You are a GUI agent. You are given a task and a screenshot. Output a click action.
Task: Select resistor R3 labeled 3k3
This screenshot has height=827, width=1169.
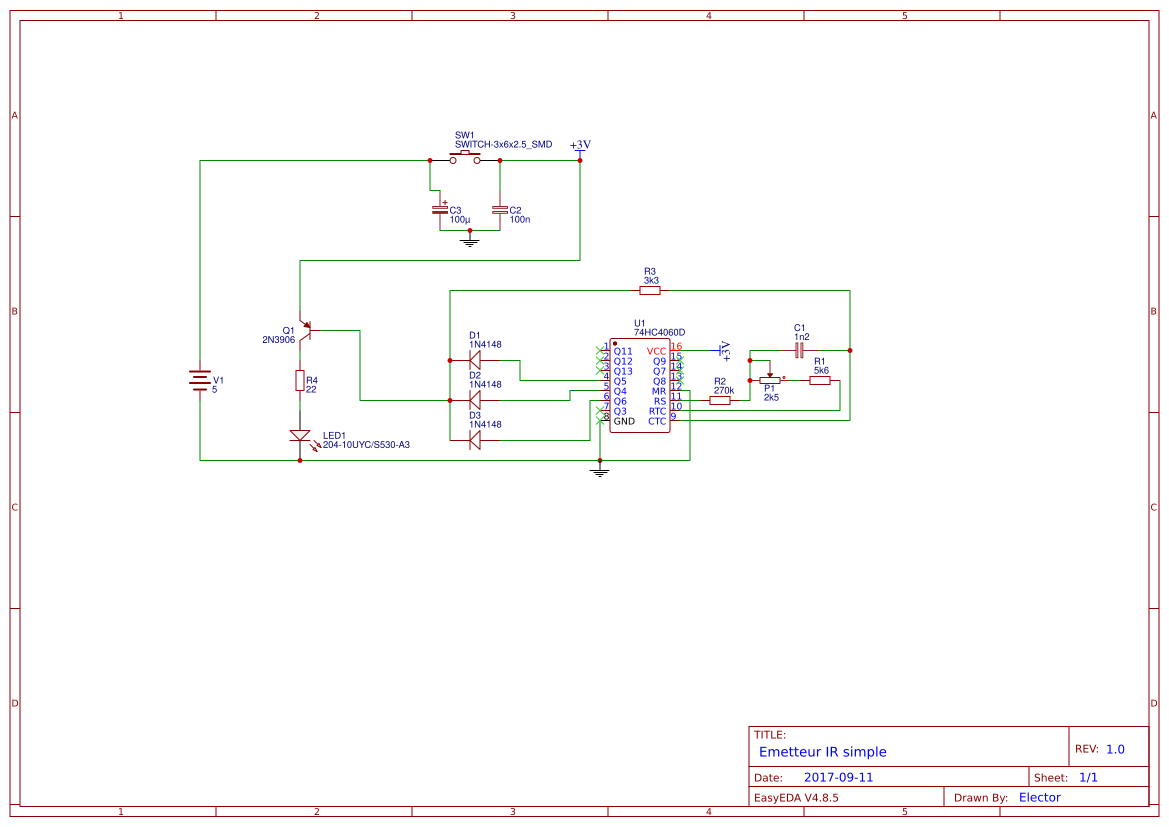(651, 288)
